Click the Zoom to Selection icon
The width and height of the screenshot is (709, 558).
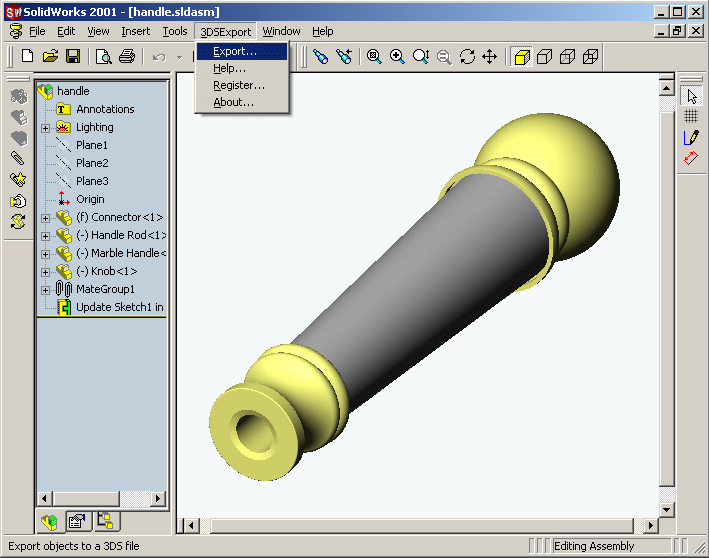click(x=444, y=57)
